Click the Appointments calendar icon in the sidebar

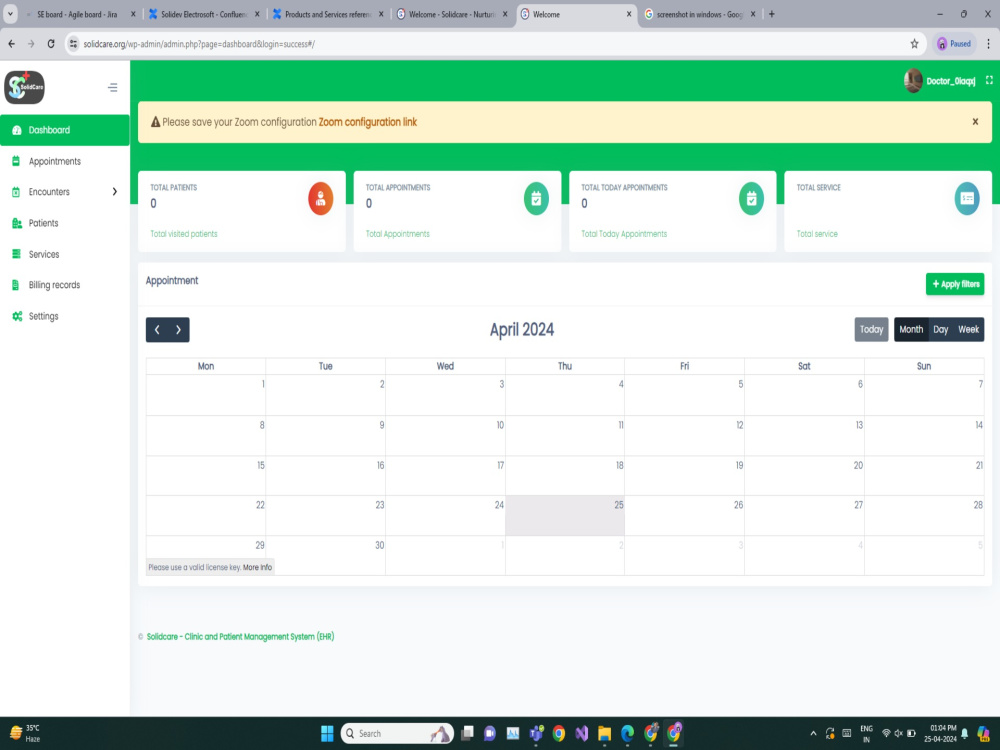point(16,161)
